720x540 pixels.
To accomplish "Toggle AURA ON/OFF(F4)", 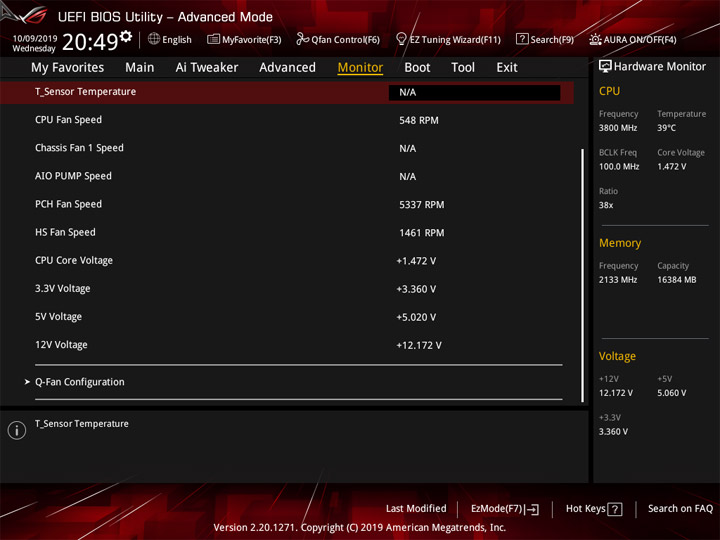I will click(x=640, y=40).
